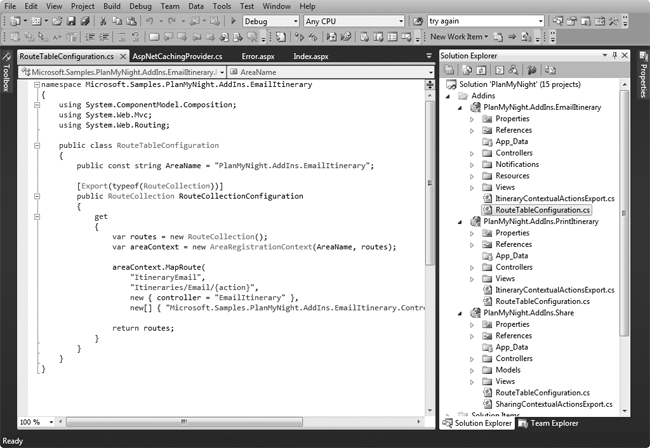Select Solution 'PlanMyNight' root node
Image resolution: width=650 pixels, height=448 pixels.
click(519, 84)
